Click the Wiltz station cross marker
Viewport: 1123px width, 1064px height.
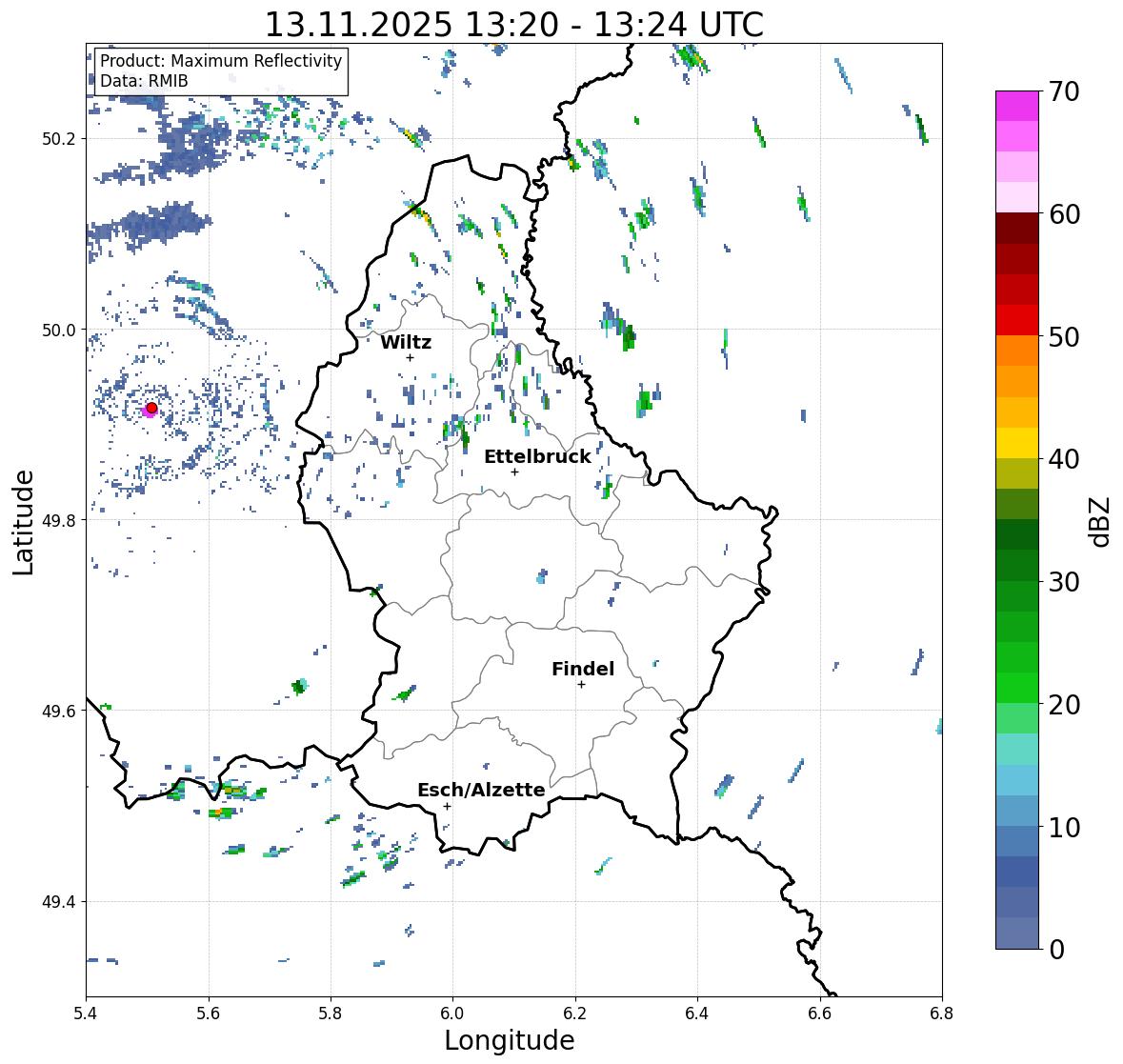410,357
